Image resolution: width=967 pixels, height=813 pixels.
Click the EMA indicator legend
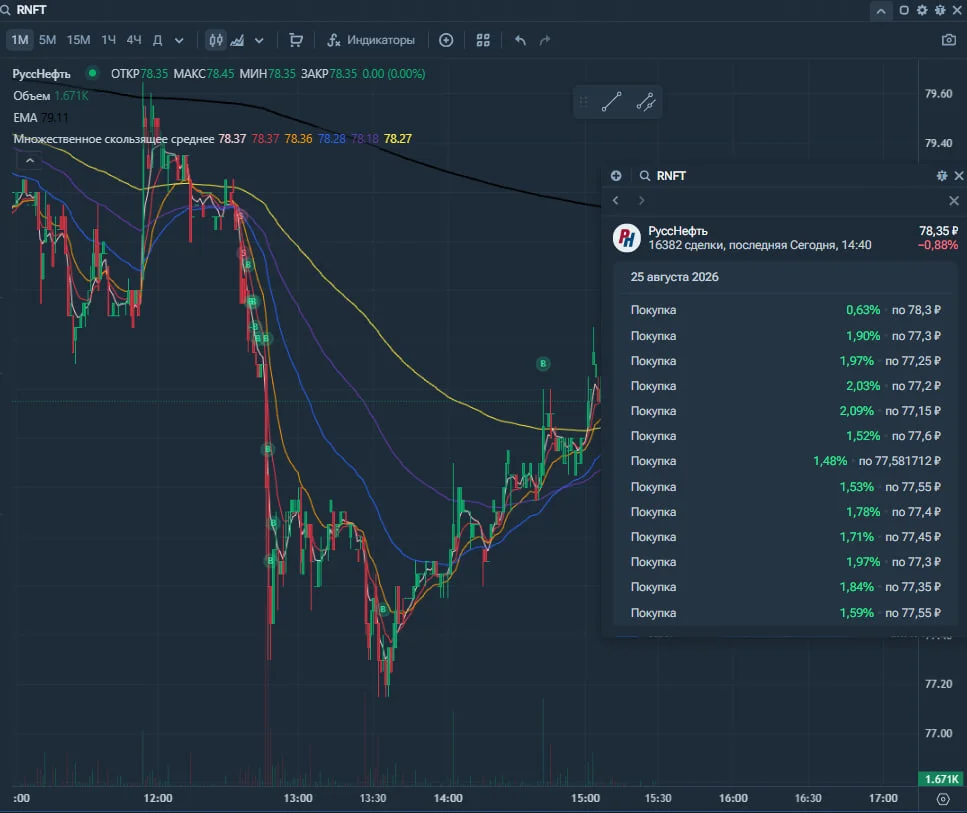(x=25, y=117)
